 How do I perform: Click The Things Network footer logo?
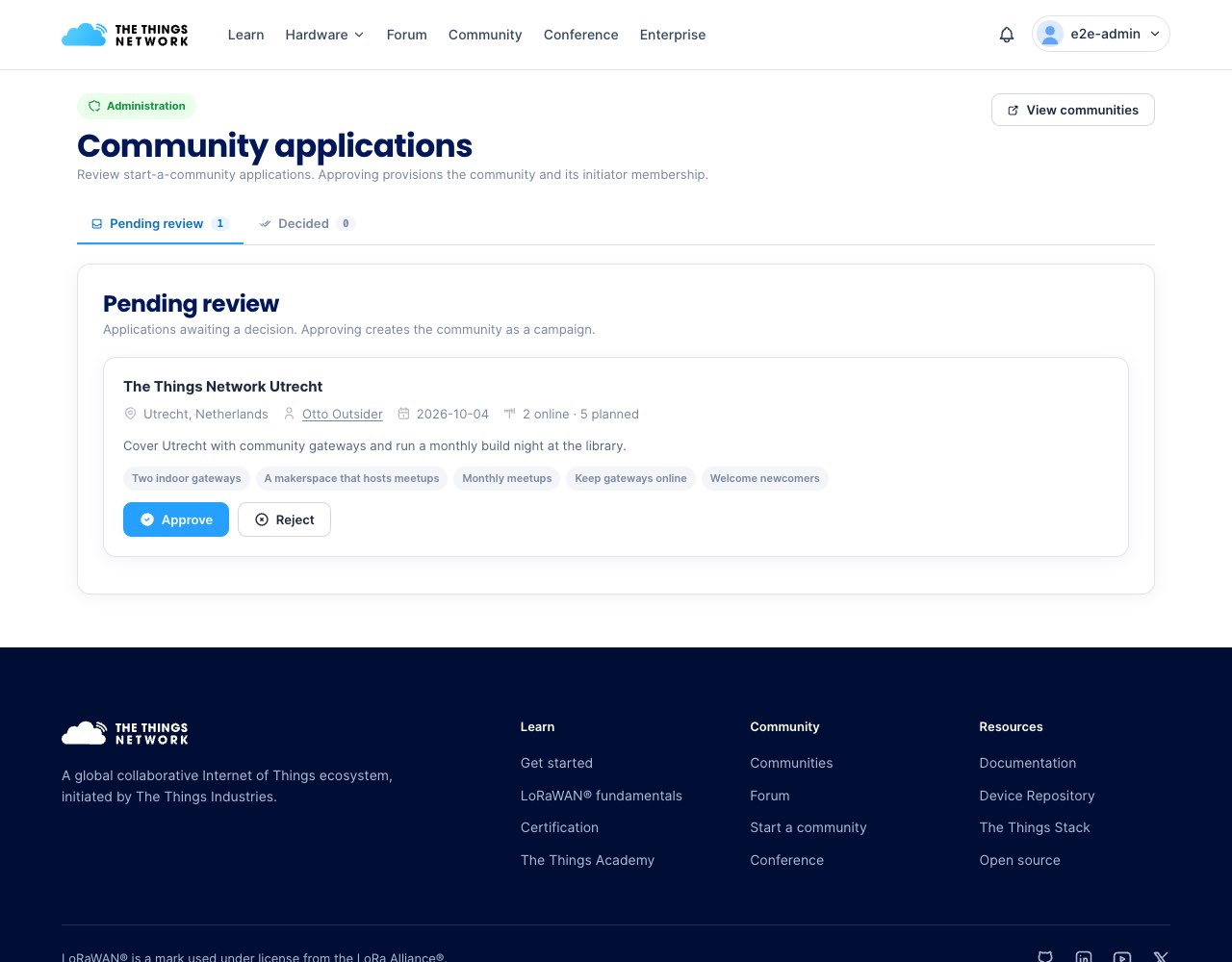pyautogui.click(x=125, y=733)
